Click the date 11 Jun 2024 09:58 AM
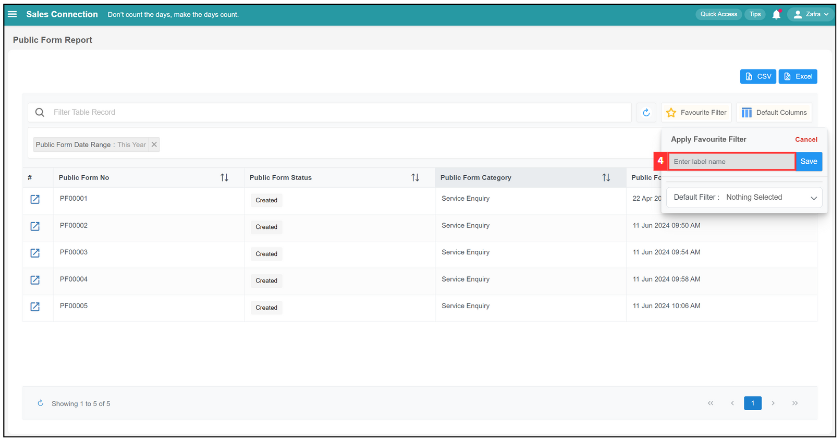 (666, 279)
